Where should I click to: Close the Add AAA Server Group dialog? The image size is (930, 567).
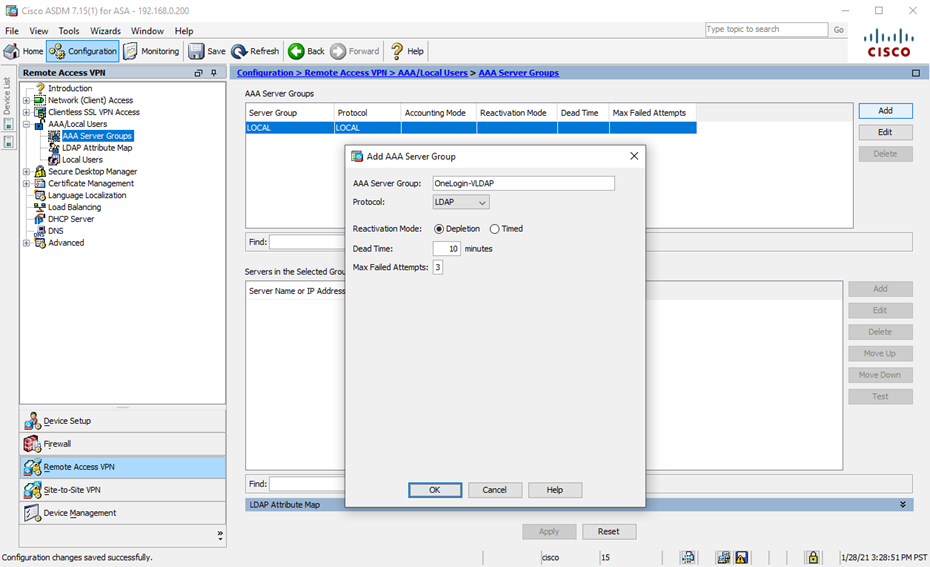point(634,156)
